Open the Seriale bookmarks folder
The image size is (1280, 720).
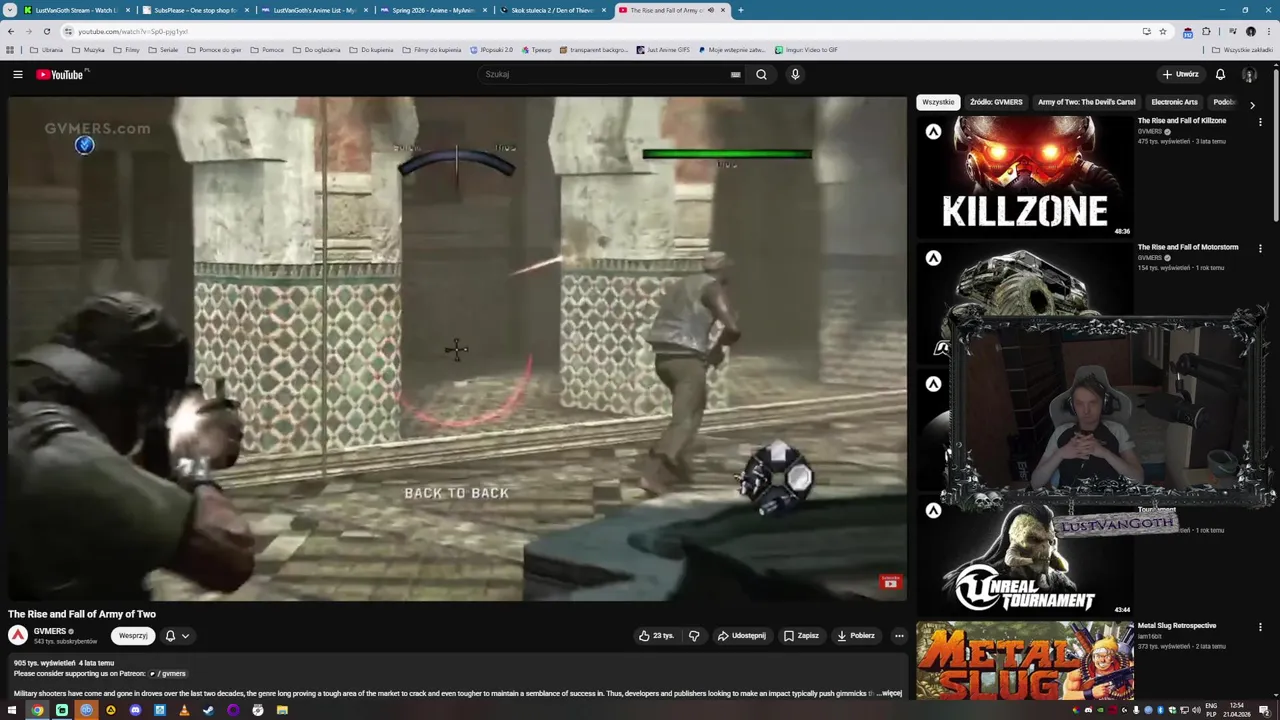point(163,50)
